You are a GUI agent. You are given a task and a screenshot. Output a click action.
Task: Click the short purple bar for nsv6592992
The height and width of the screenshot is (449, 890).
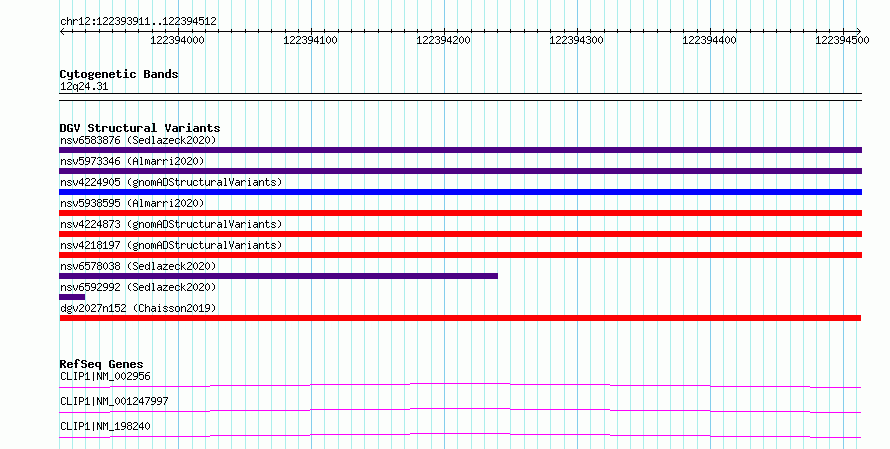72,297
